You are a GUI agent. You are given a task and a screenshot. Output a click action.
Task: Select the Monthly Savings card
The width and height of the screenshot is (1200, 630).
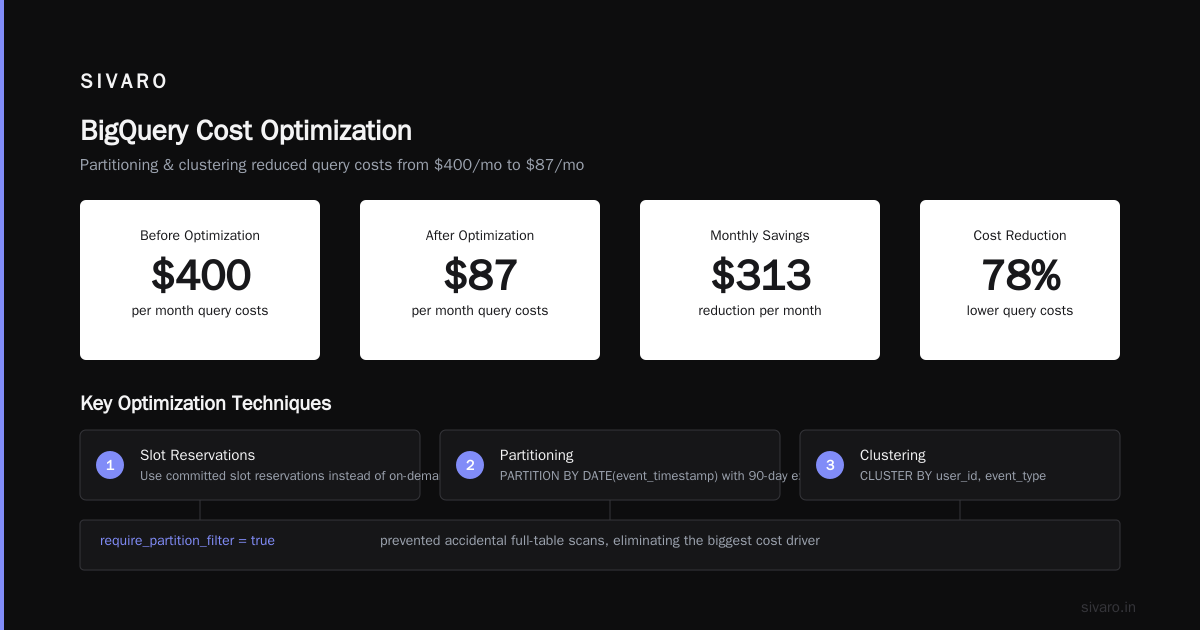click(760, 280)
